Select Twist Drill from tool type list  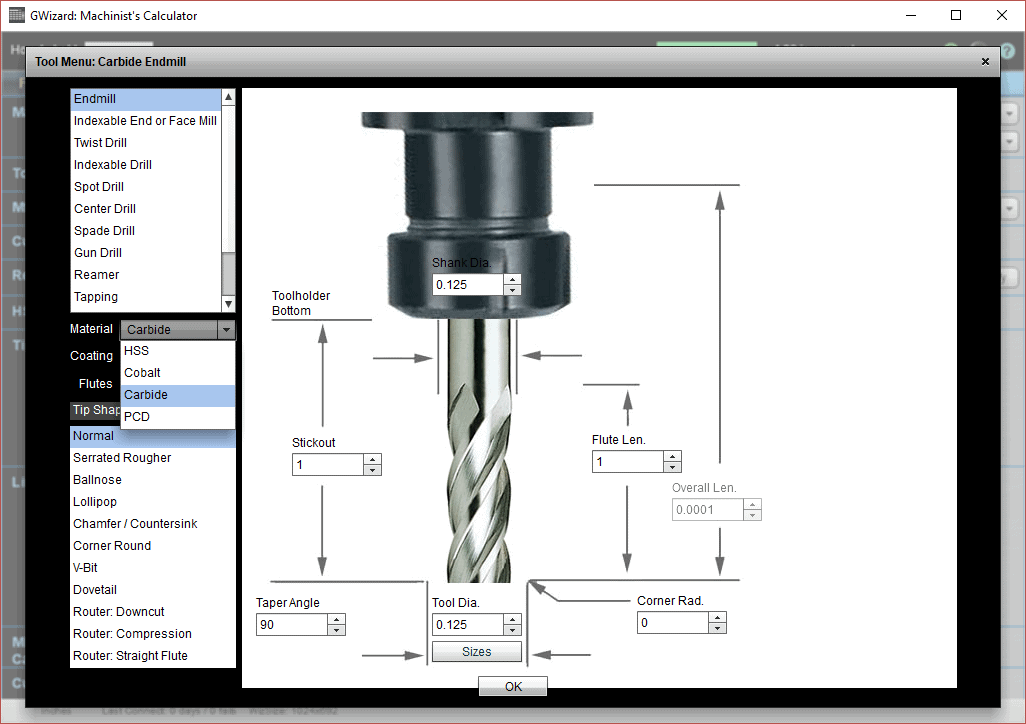tap(99, 142)
